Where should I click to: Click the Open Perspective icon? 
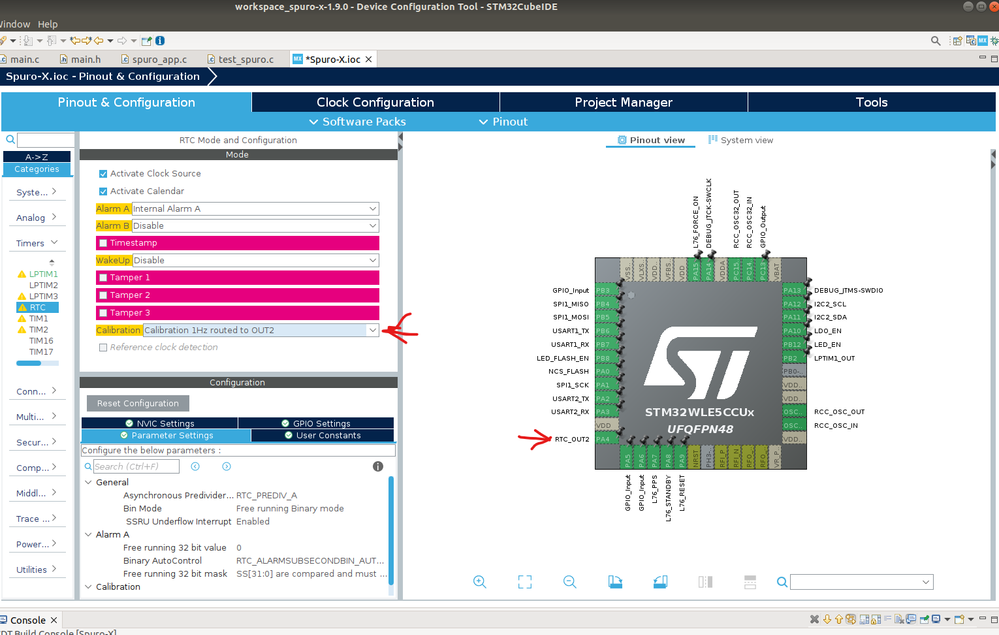tap(957, 41)
